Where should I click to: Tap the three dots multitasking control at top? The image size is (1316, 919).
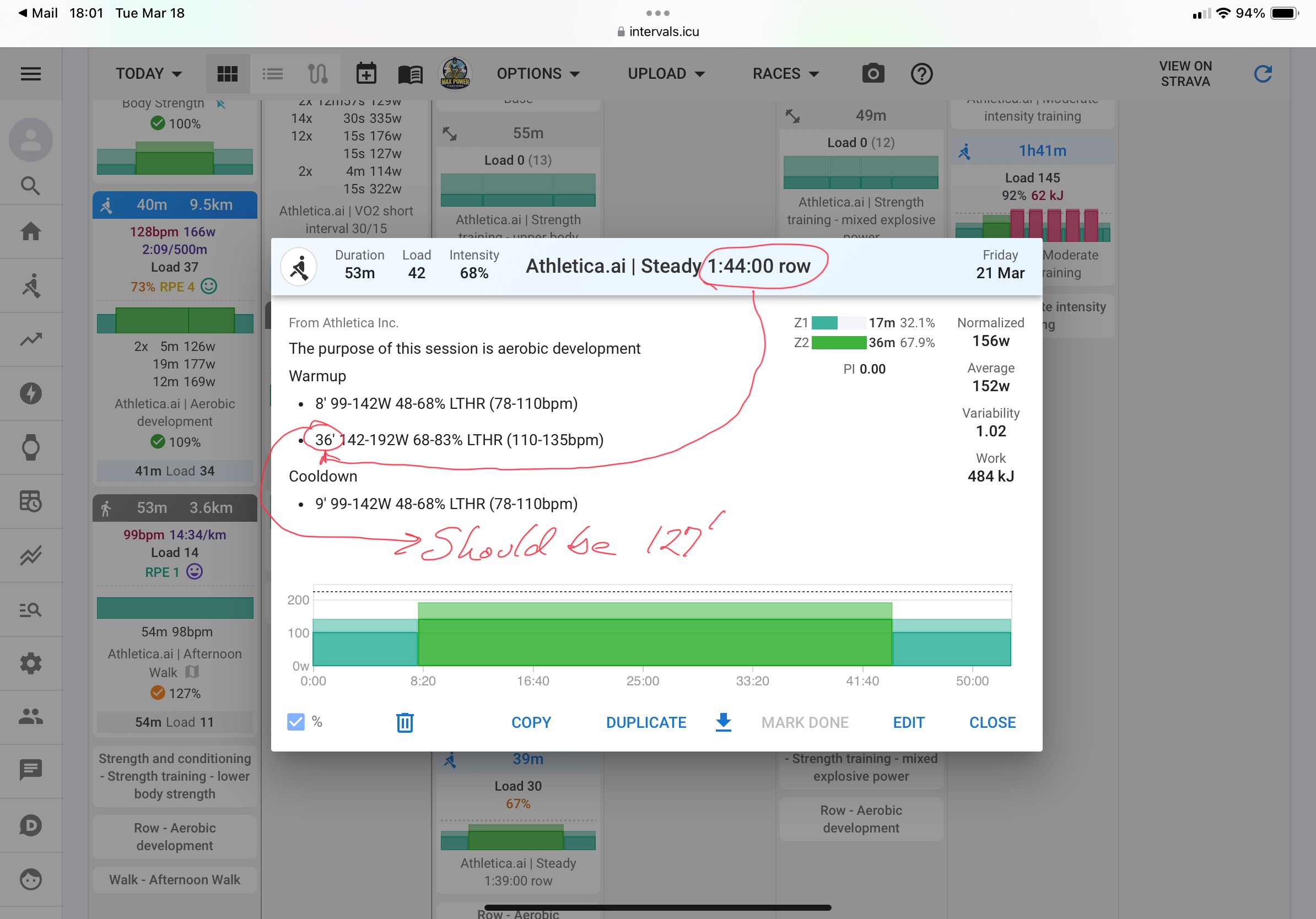click(658, 13)
